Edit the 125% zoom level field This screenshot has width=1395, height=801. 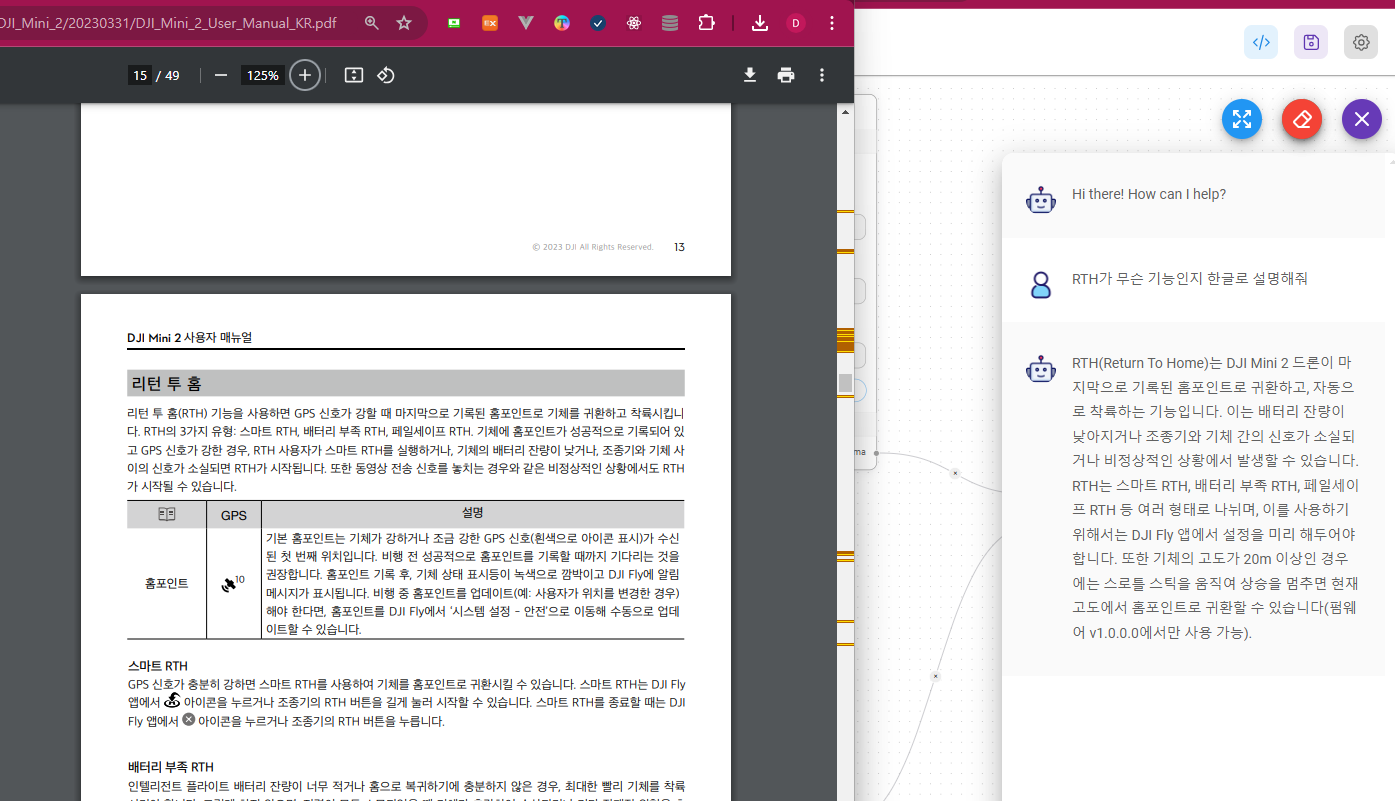[x=262, y=75]
